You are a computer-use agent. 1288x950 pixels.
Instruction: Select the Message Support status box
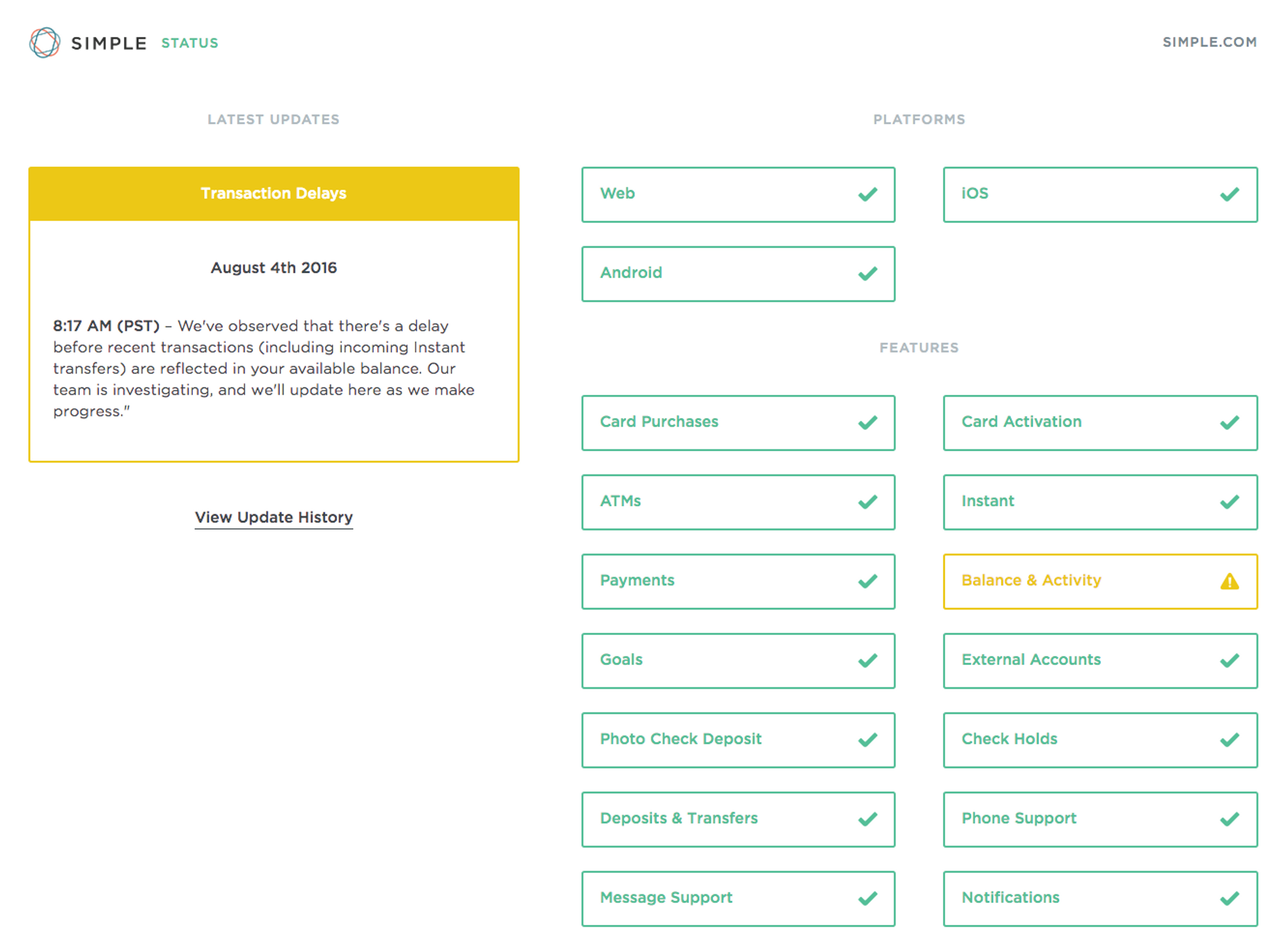[738, 899]
